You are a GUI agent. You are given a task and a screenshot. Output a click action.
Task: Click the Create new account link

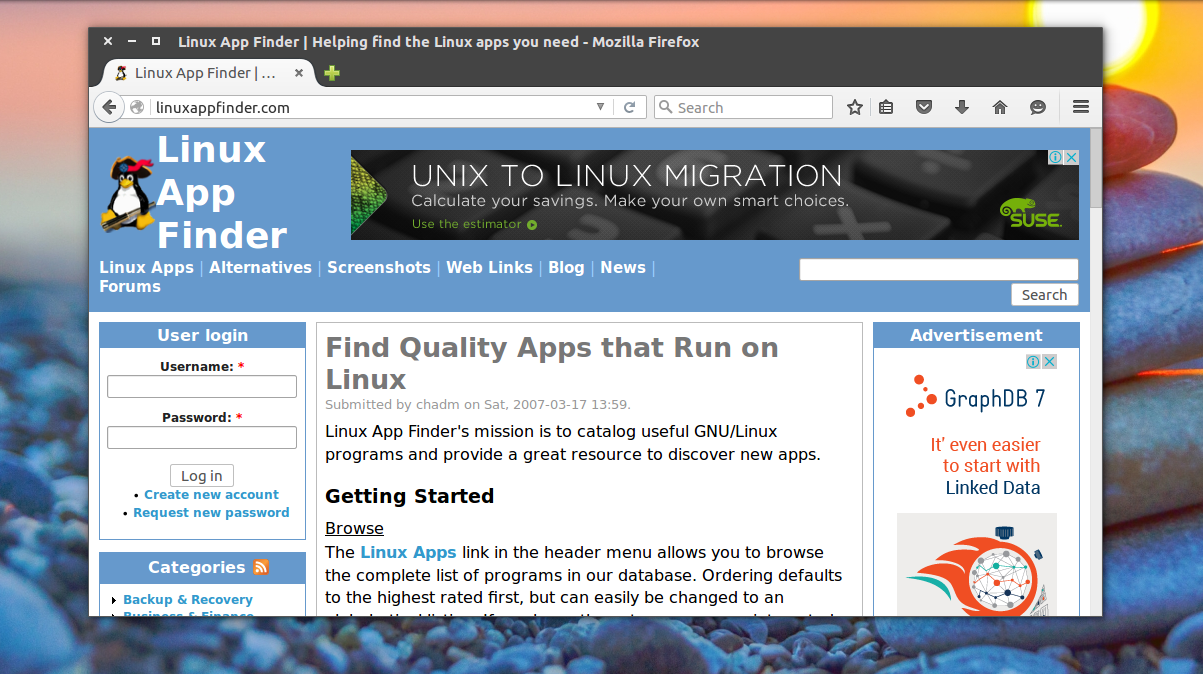(x=211, y=495)
